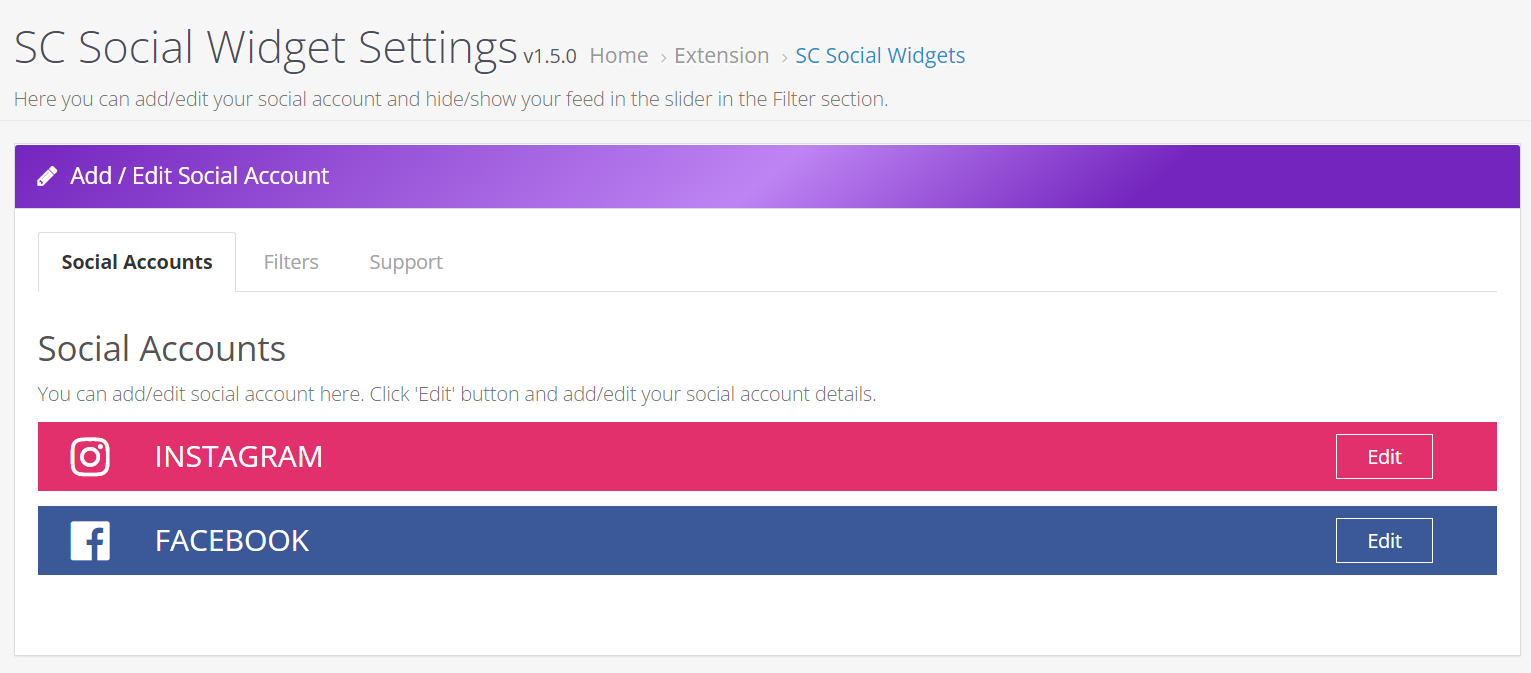Screen dimensions: 1531x673
Task: Switch to the Social Accounts tab
Action: 137,262
